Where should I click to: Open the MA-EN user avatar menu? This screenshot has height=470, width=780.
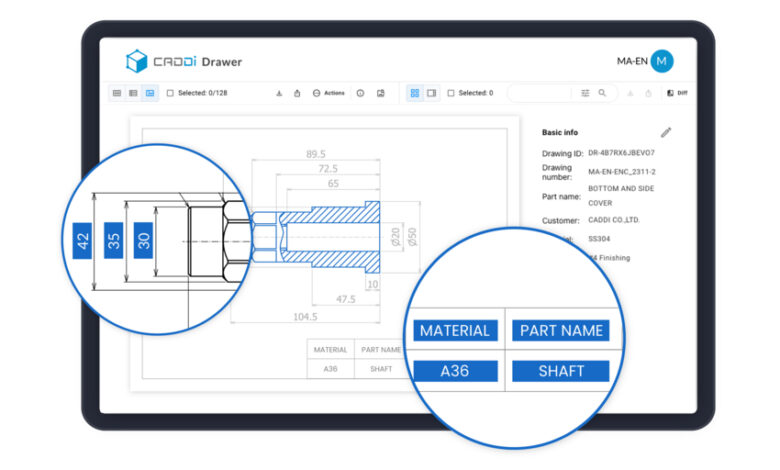pos(661,62)
